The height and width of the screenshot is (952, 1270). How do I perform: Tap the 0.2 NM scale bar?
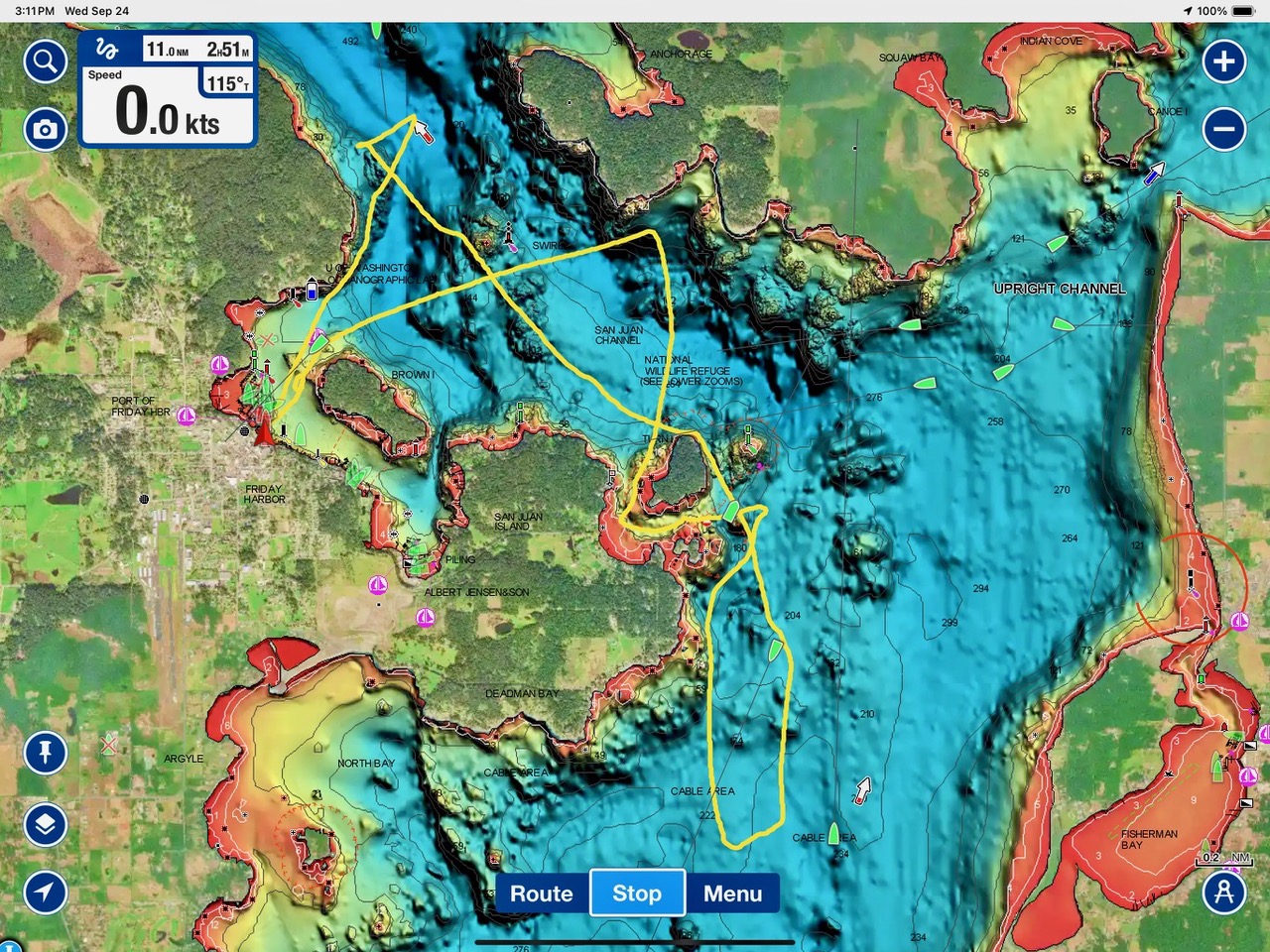tap(1225, 858)
